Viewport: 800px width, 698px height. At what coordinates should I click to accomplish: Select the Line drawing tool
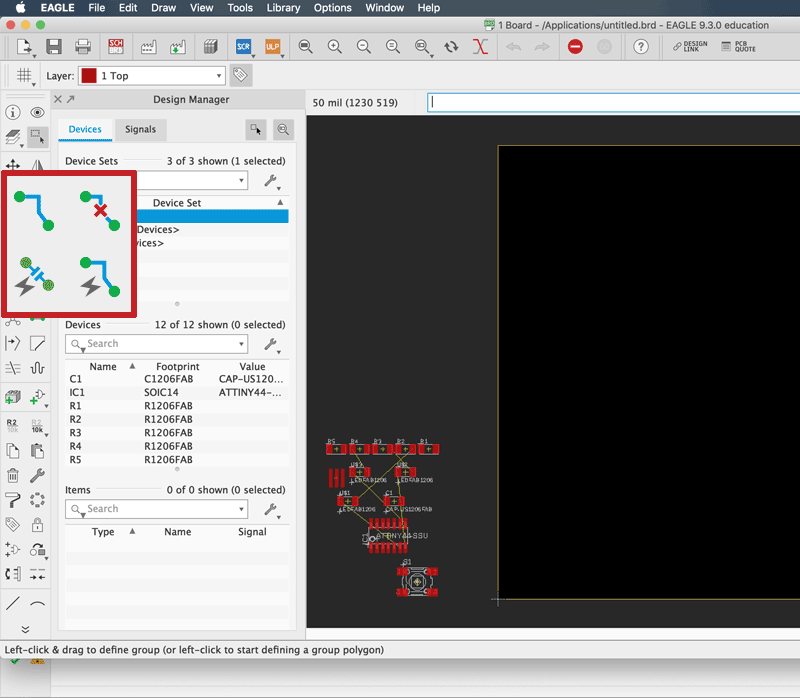[x=13, y=604]
